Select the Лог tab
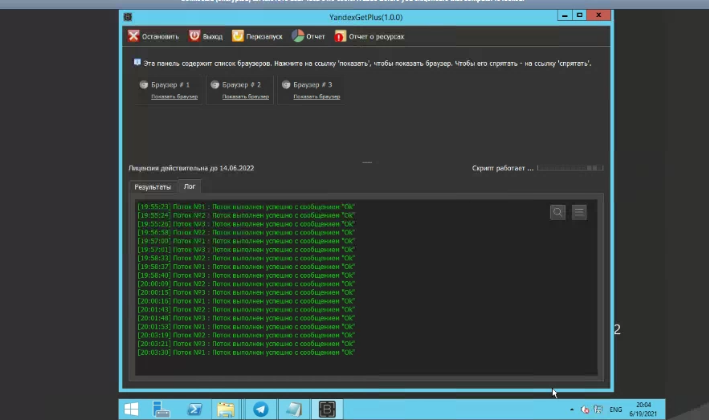Image resolution: width=709 pixels, height=420 pixels. pyautogui.click(x=189, y=186)
